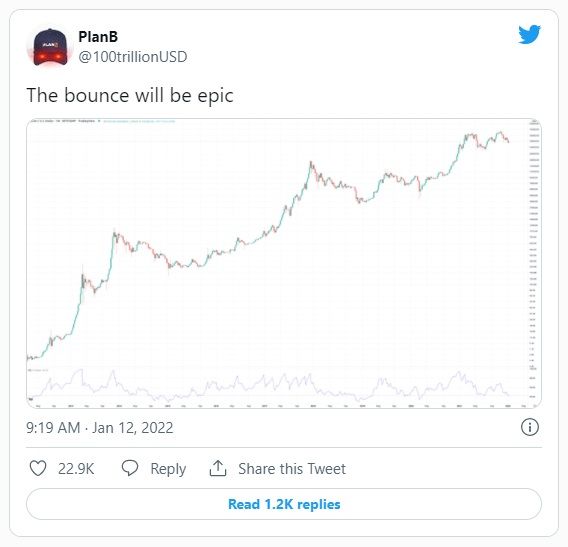The width and height of the screenshot is (568, 547).
Task: Click the share upload arrow icon
Action: [x=218, y=468]
